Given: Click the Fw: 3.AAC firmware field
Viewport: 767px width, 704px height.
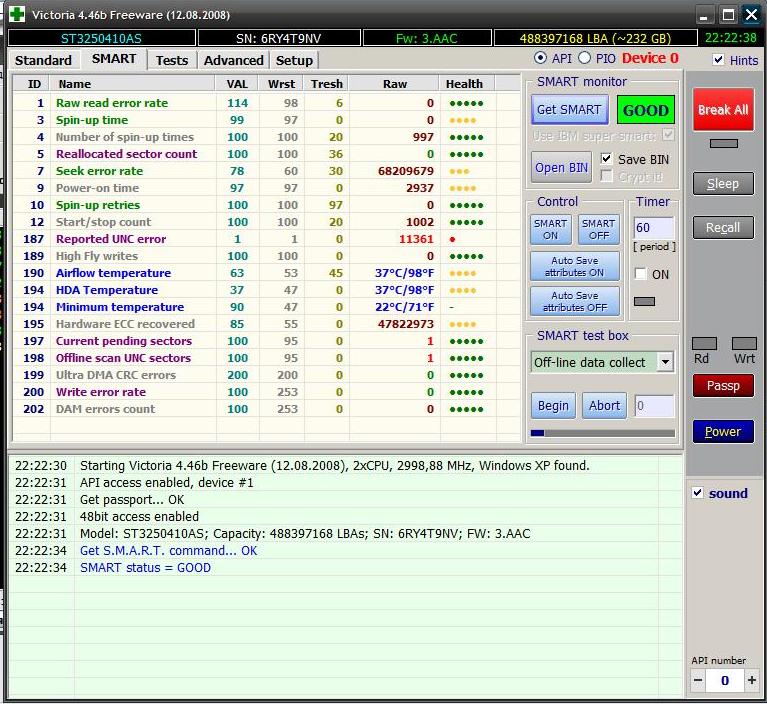Looking at the screenshot, I should pyautogui.click(x=427, y=38).
